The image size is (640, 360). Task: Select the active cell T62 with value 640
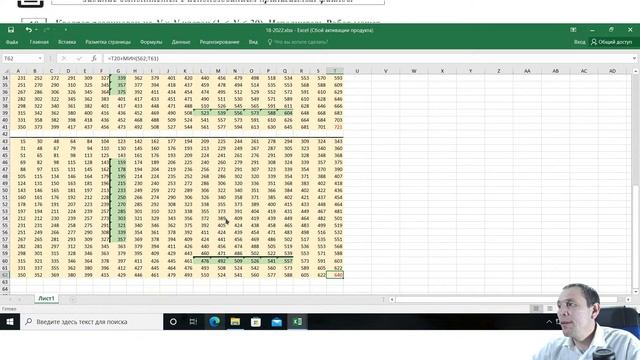(335, 275)
